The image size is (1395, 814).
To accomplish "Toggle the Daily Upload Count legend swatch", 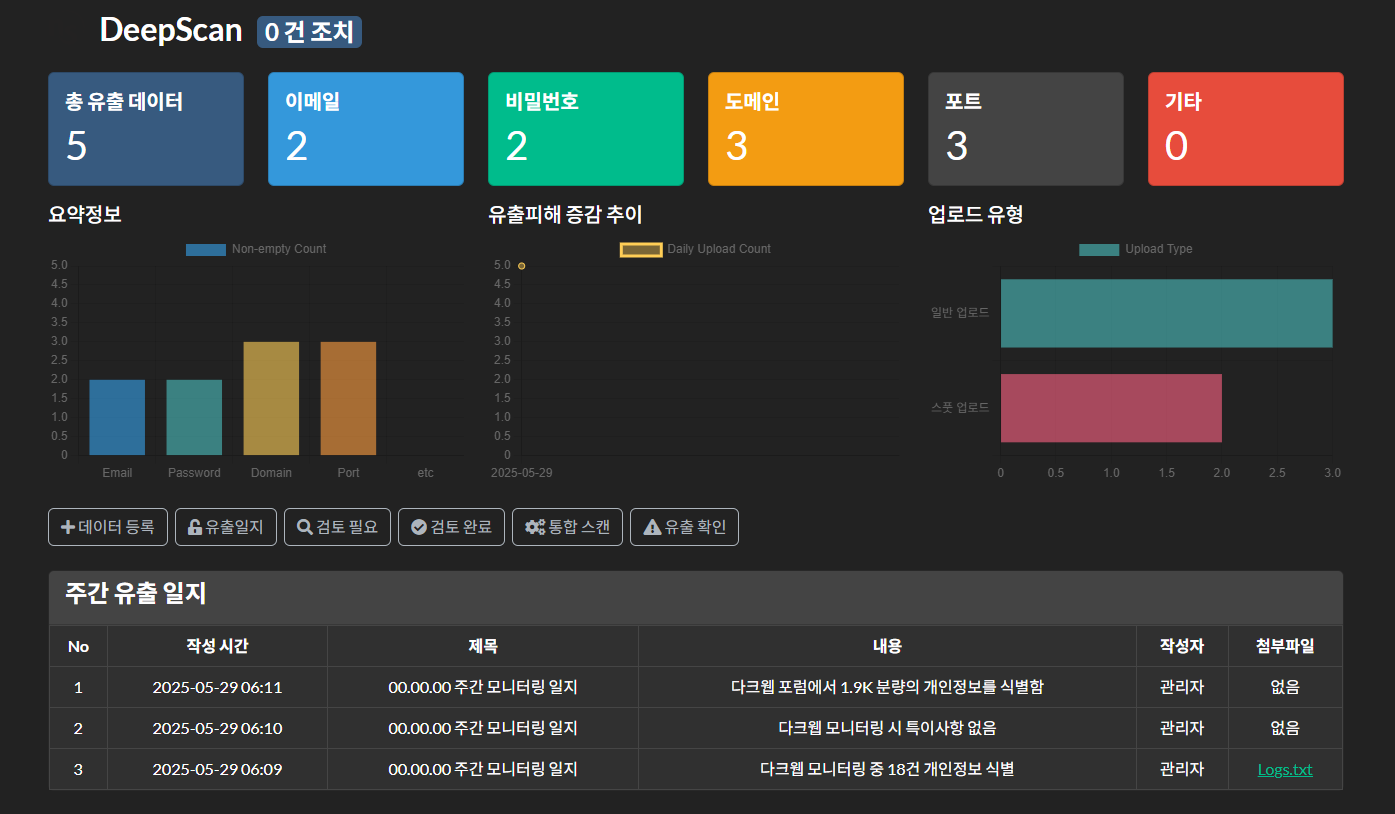I will point(641,249).
